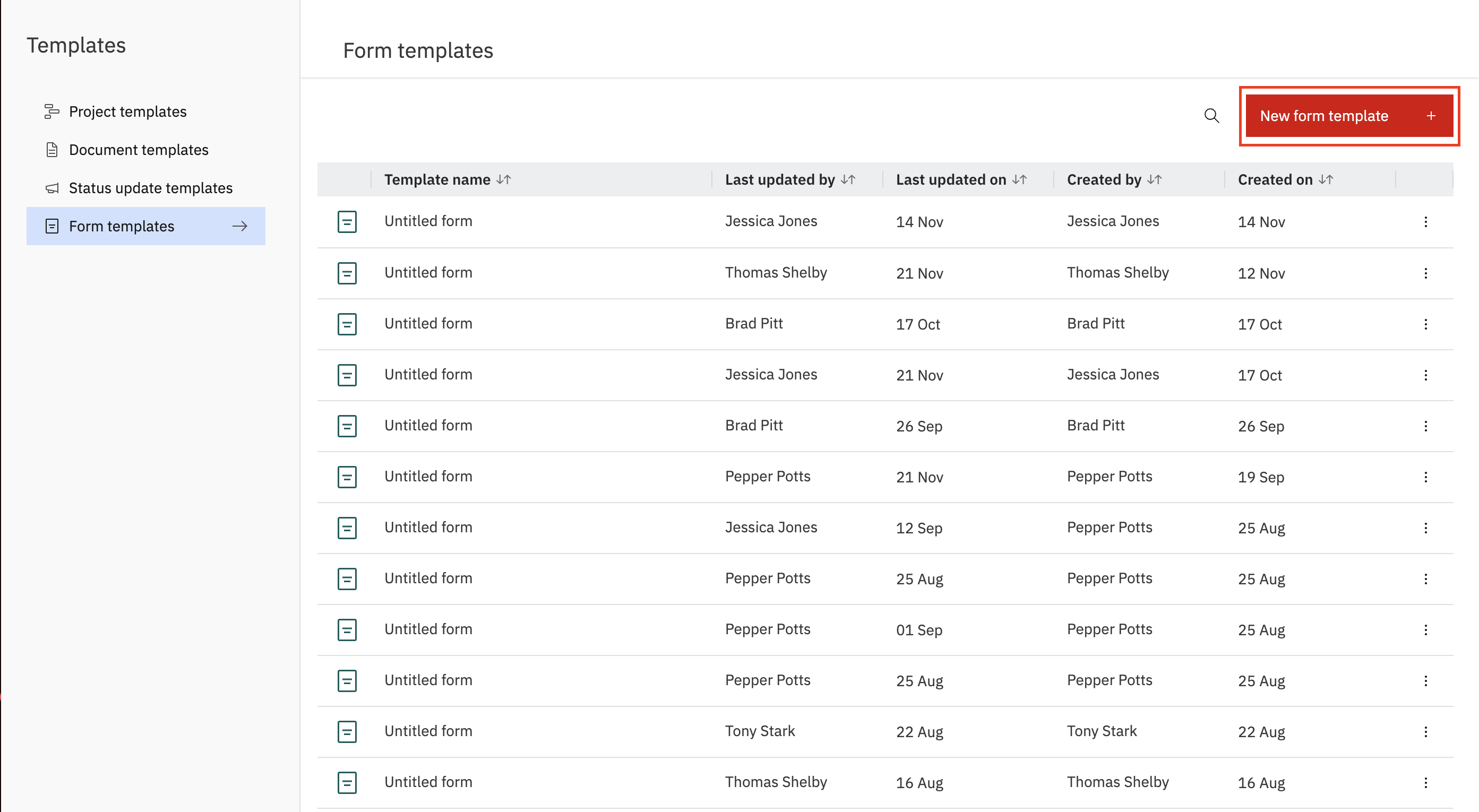Open Document templates from the sidebar
This screenshot has height=812, width=1479.
[x=139, y=150]
